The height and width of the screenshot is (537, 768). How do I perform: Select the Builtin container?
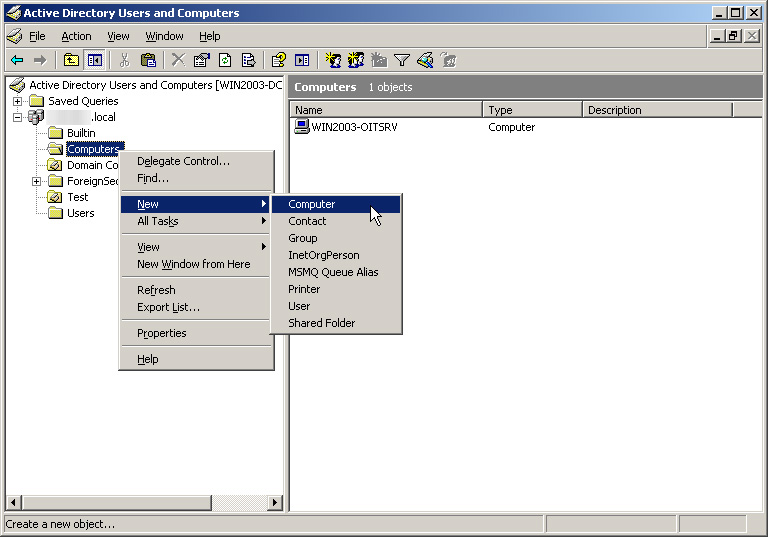[x=81, y=133]
